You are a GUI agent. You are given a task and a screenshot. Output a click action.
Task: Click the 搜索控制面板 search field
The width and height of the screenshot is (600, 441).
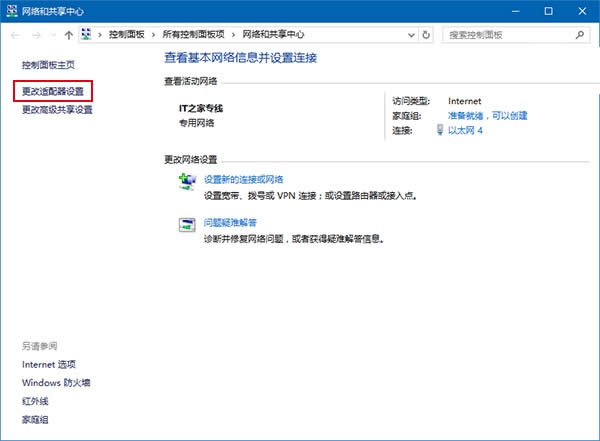508,35
